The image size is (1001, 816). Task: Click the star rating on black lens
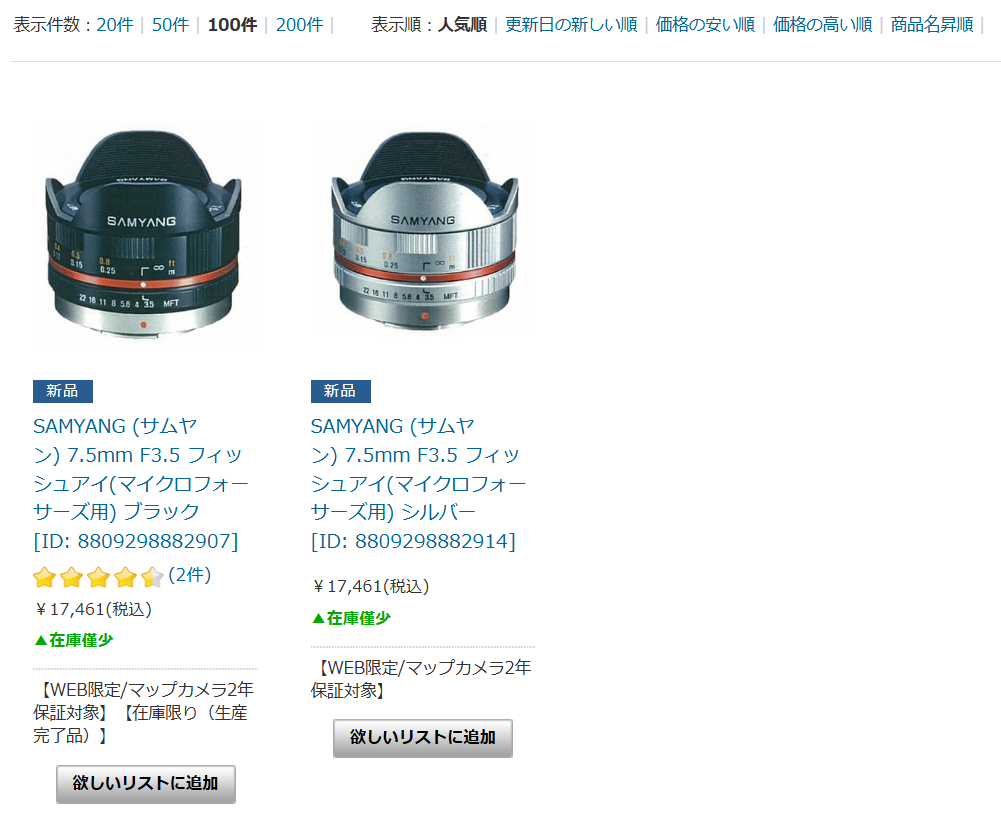(x=98, y=577)
